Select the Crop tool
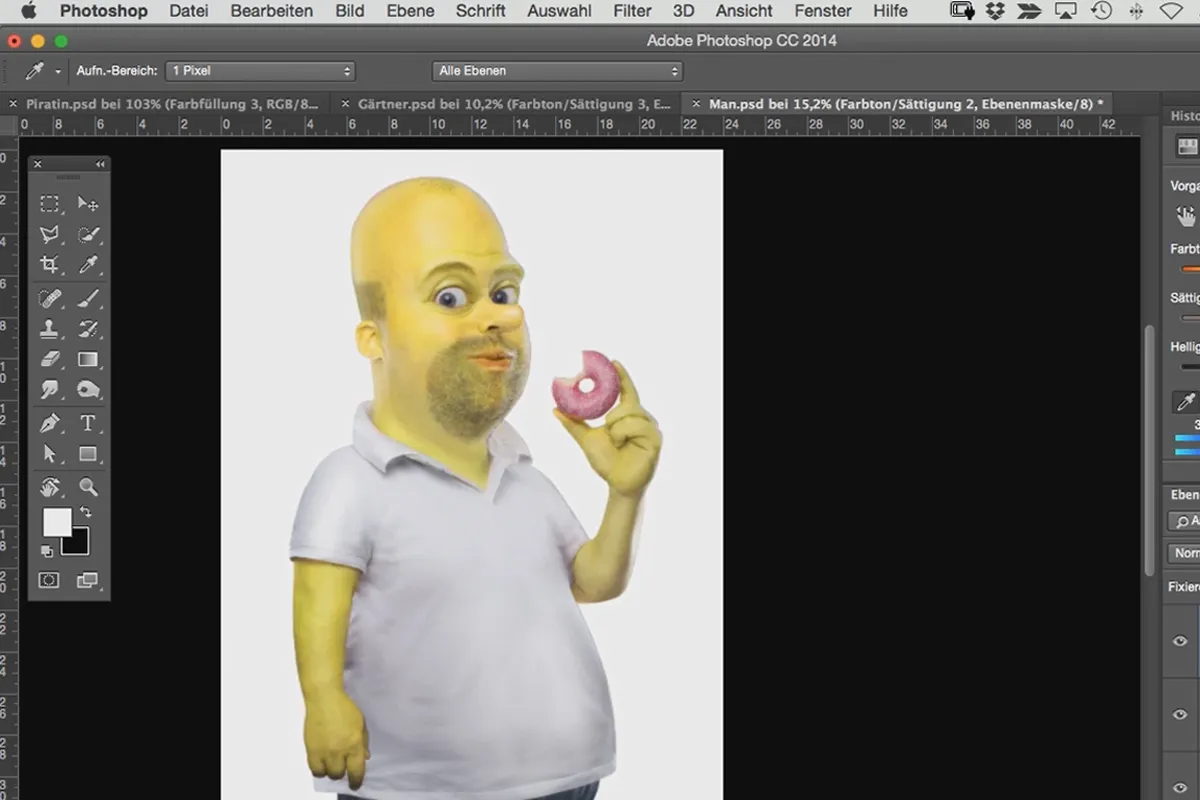1200x800 pixels. 49,265
